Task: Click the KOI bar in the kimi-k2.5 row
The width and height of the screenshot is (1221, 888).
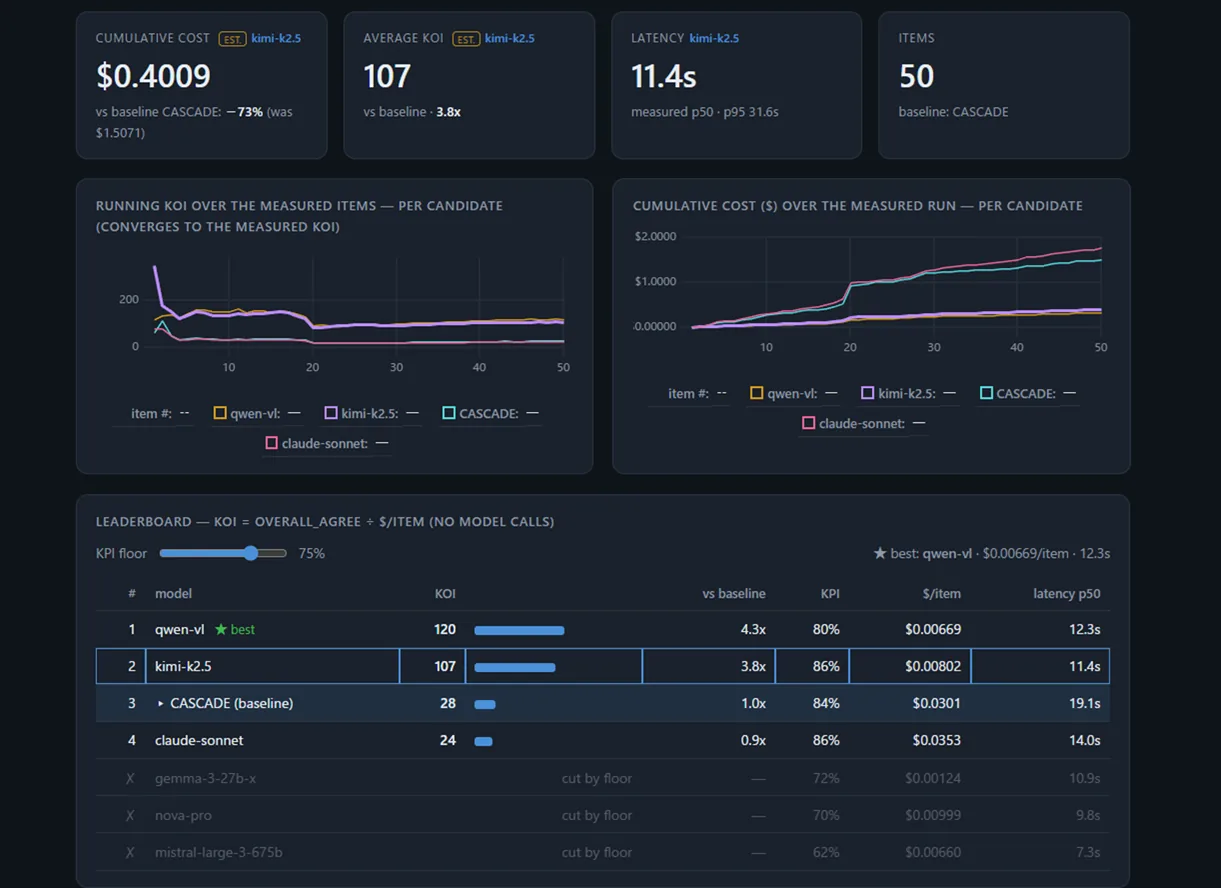Action: click(514, 667)
